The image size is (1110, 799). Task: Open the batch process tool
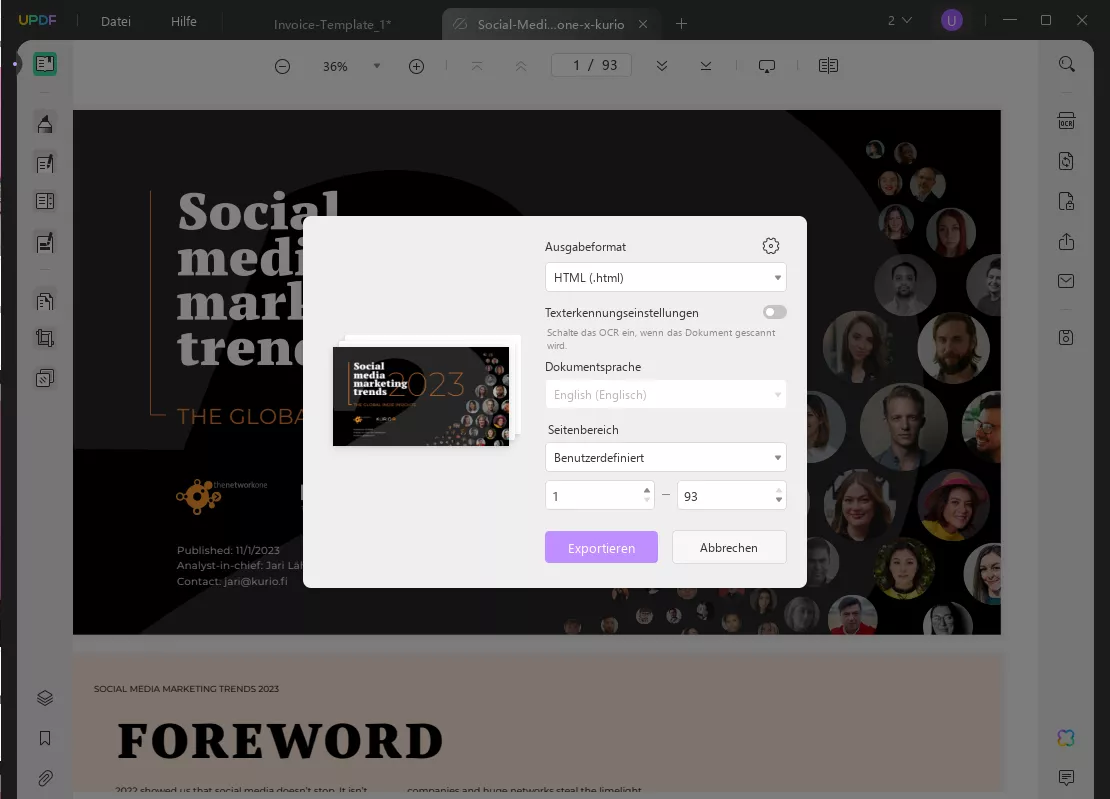(45, 378)
